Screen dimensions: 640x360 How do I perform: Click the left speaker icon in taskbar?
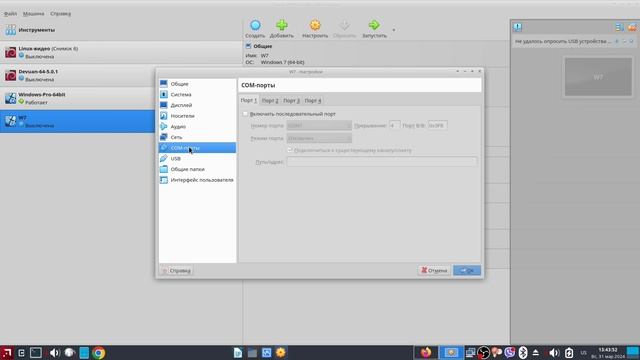(x=54, y=353)
